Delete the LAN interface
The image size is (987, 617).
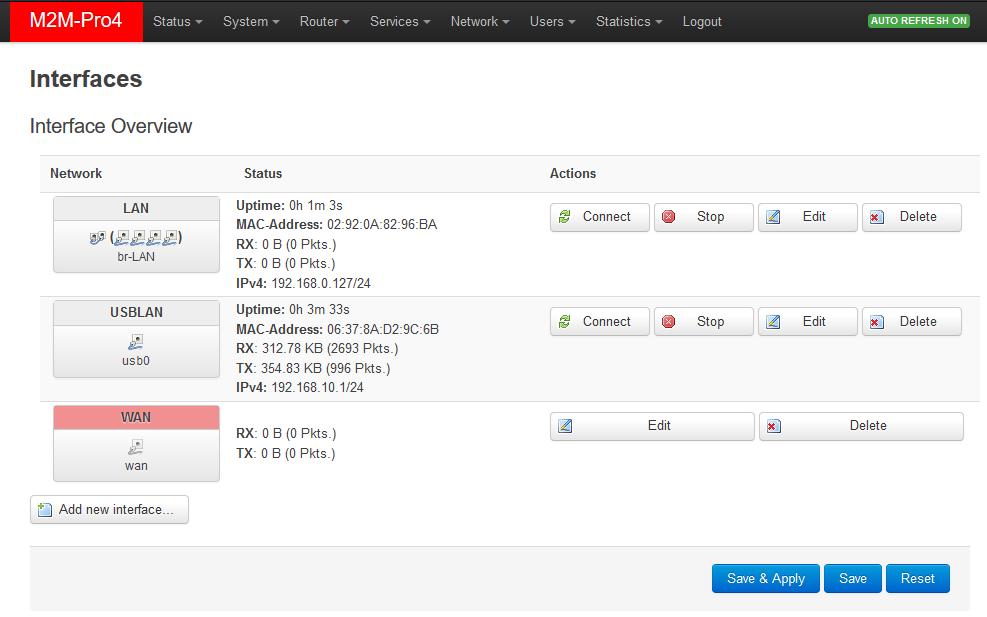click(x=911, y=217)
